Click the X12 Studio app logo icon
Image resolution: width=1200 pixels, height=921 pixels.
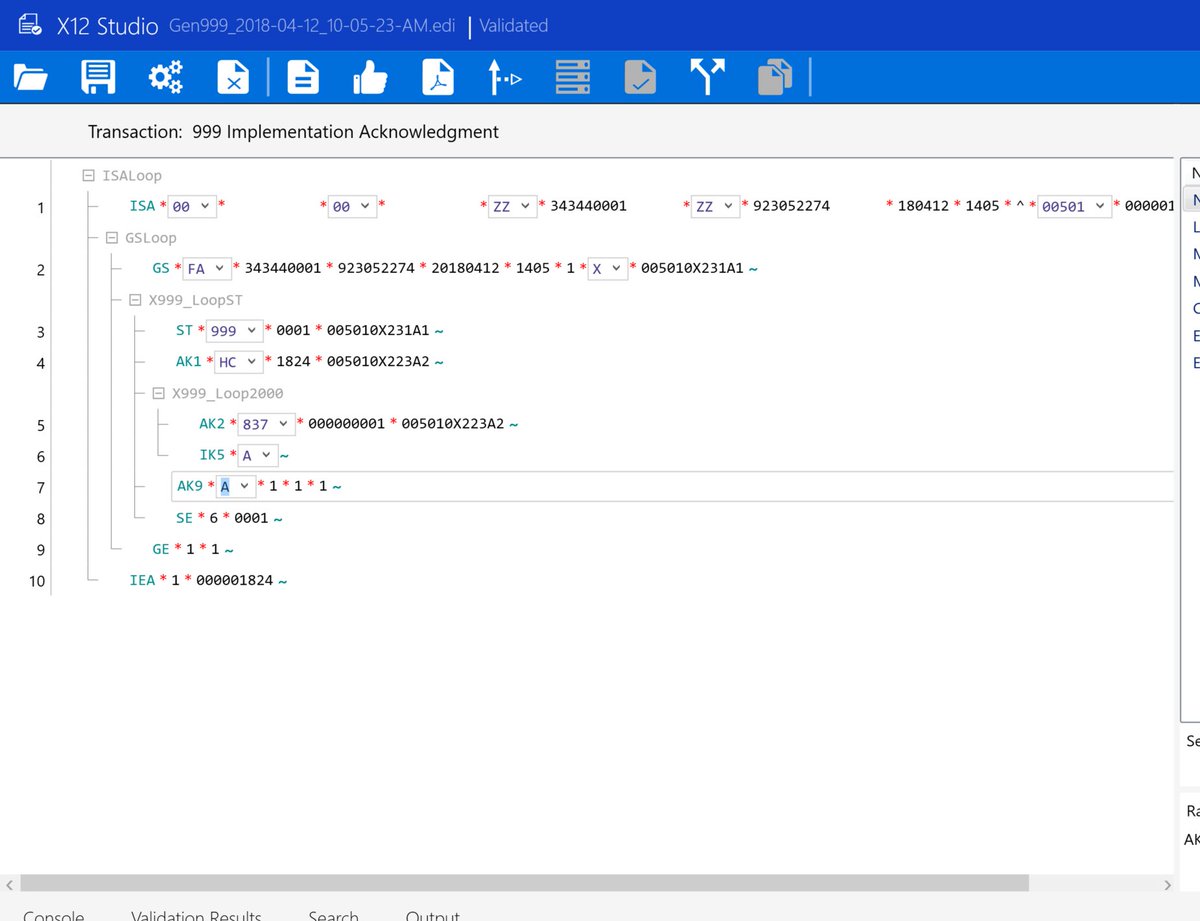[x=30, y=25]
